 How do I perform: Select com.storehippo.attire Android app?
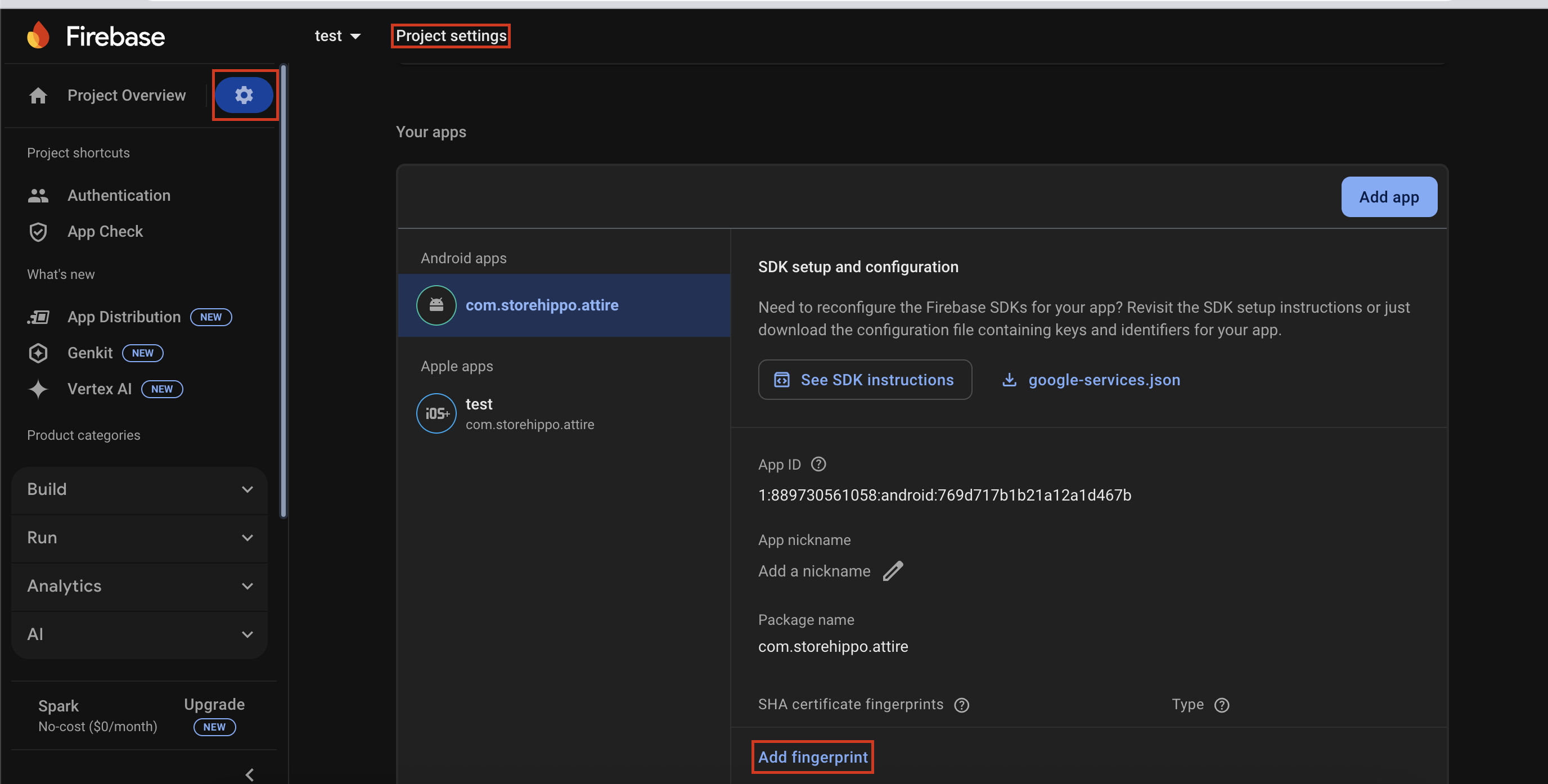tap(564, 305)
